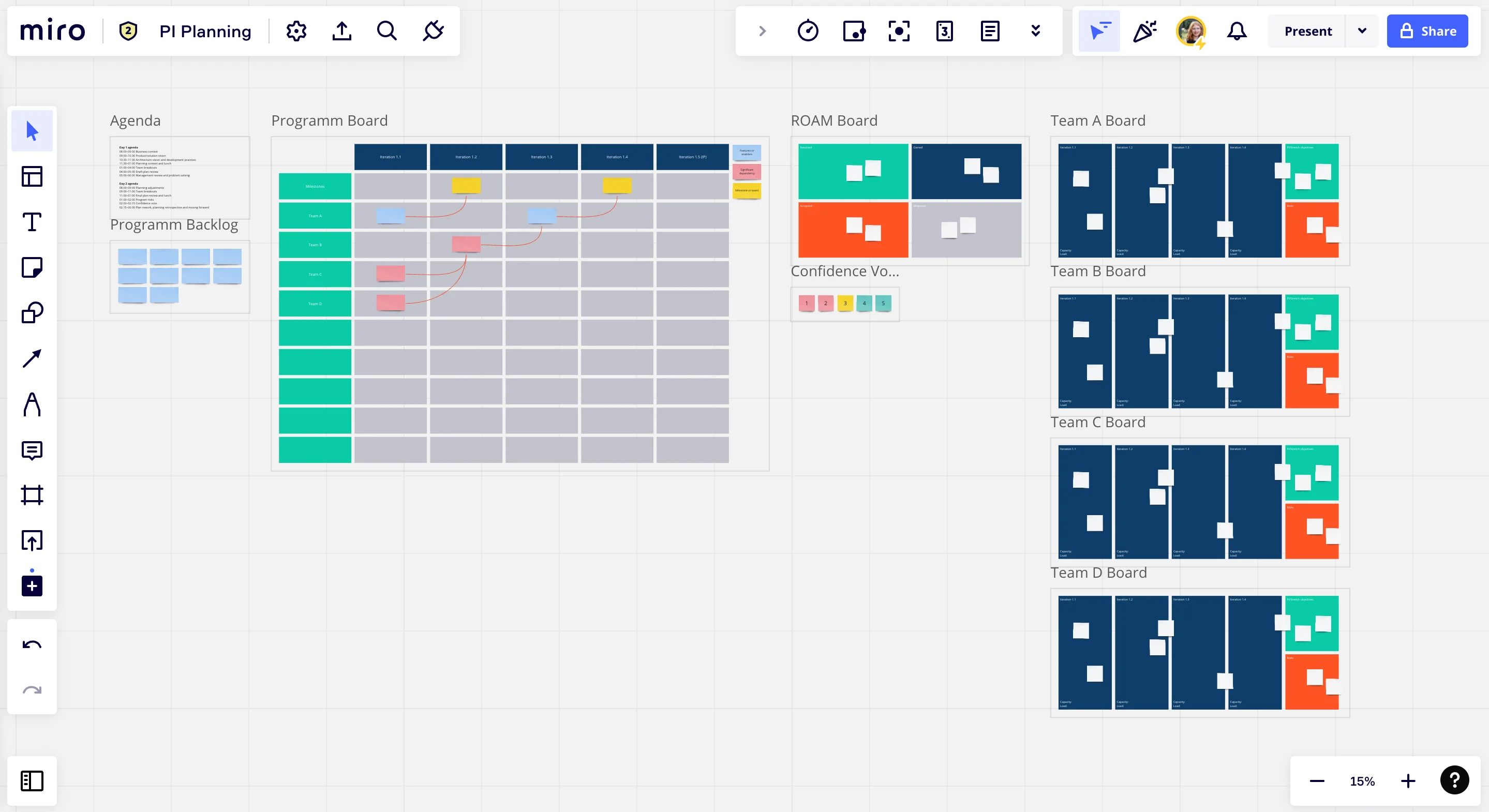This screenshot has height=812, width=1489.
Task: Select the Text tool
Action: coord(32,222)
